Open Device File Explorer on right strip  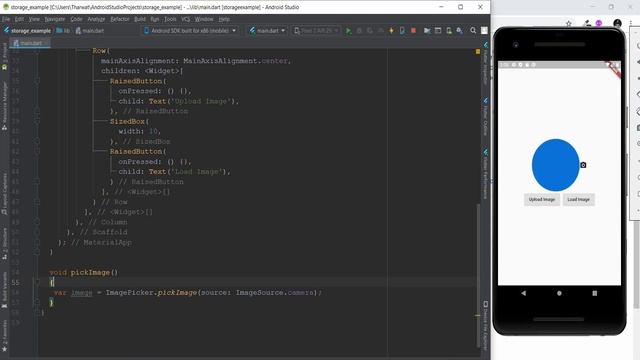click(x=486, y=326)
